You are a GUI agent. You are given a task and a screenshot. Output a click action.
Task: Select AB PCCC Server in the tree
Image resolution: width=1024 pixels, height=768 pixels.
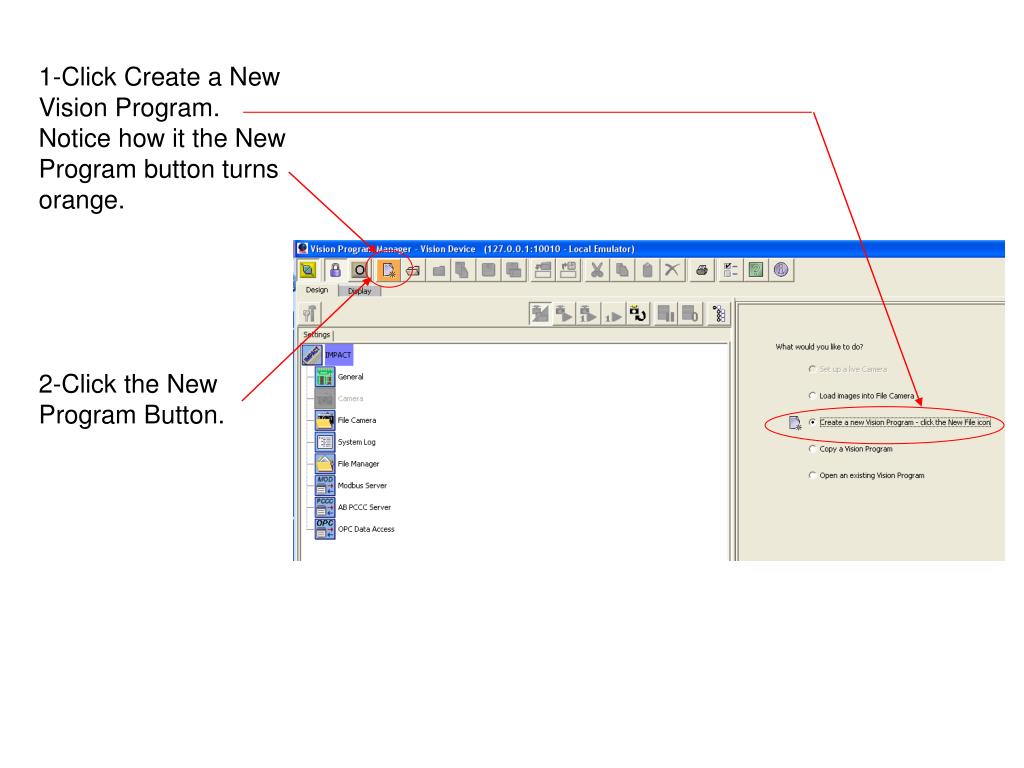click(364, 507)
